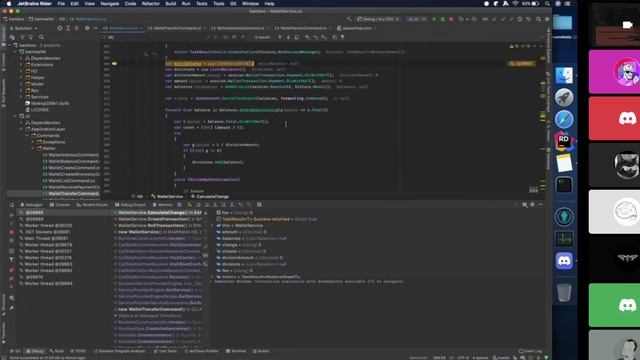Viewport: 640px width, 360px height.
Task: Open the Build tool window button
Action: [57, 351]
